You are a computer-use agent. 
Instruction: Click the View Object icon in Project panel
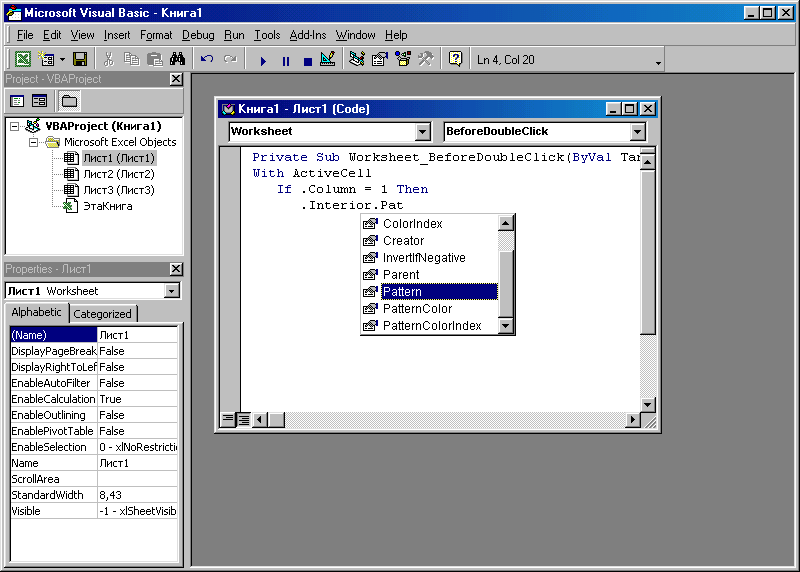click(x=39, y=101)
